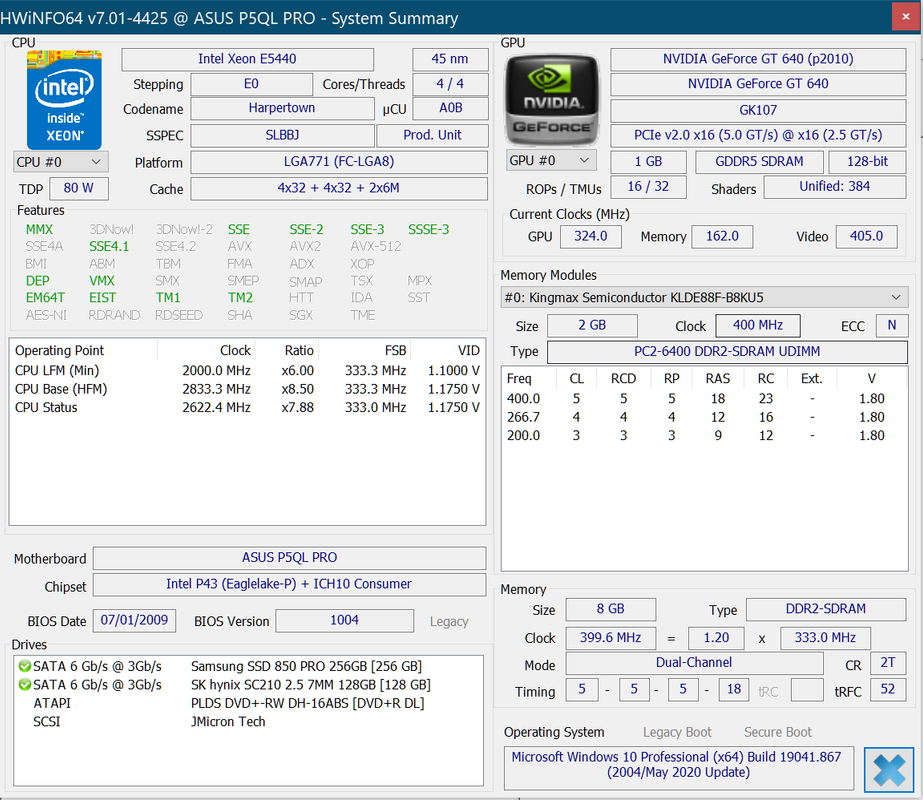
Task: Click the ROPs / TMUs 16 / 32 field
Action: [648, 187]
